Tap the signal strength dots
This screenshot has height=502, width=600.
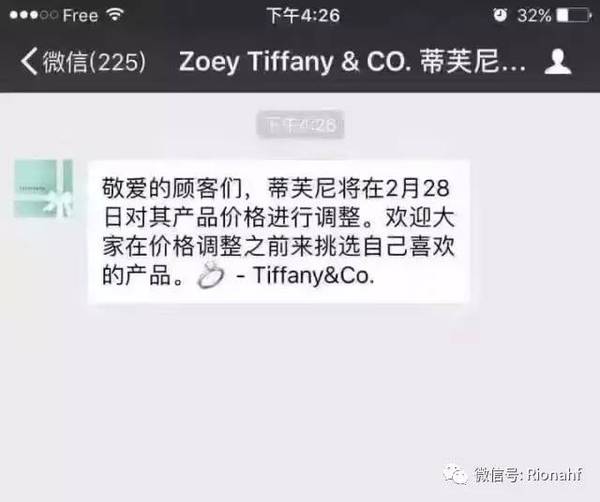click(34, 15)
